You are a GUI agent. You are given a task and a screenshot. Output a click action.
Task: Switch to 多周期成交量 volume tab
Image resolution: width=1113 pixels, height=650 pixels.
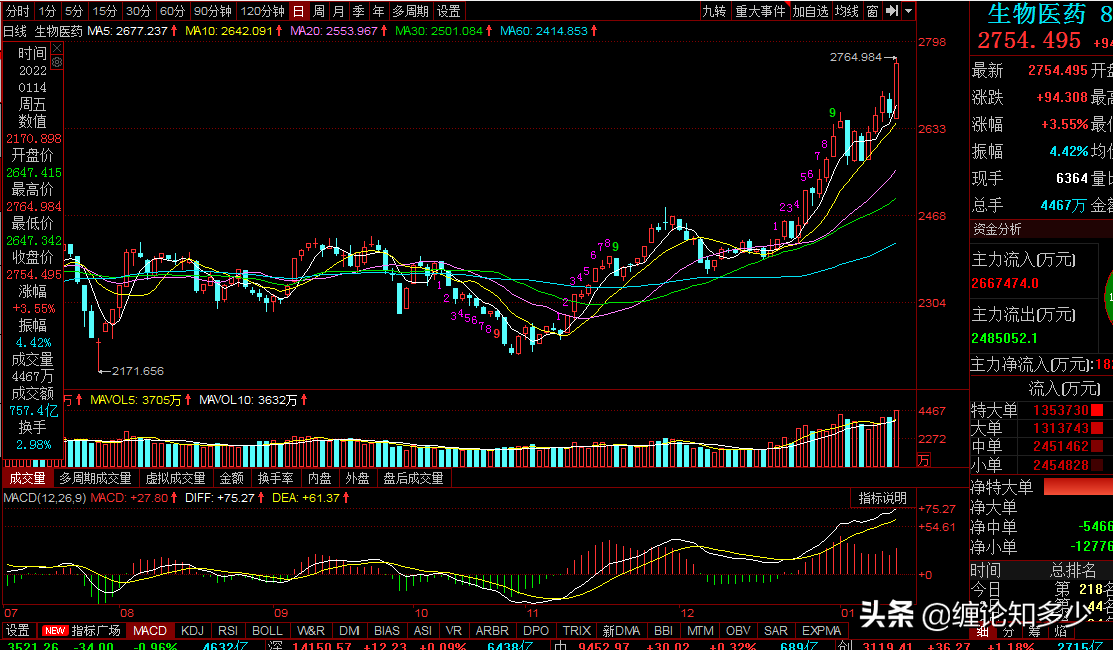[x=96, y=478]
